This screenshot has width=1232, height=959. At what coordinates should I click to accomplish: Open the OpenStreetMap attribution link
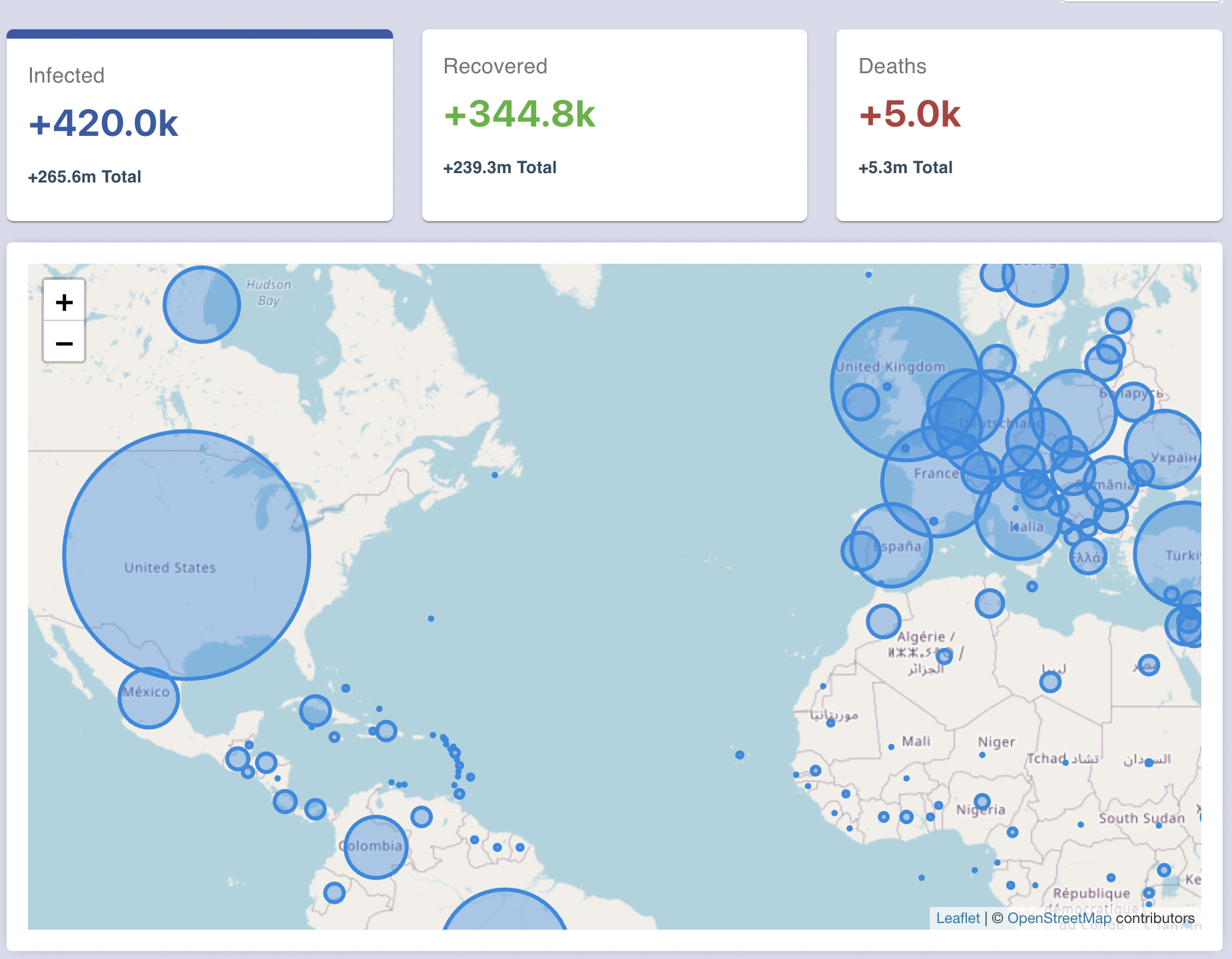tap(1059, 918)
